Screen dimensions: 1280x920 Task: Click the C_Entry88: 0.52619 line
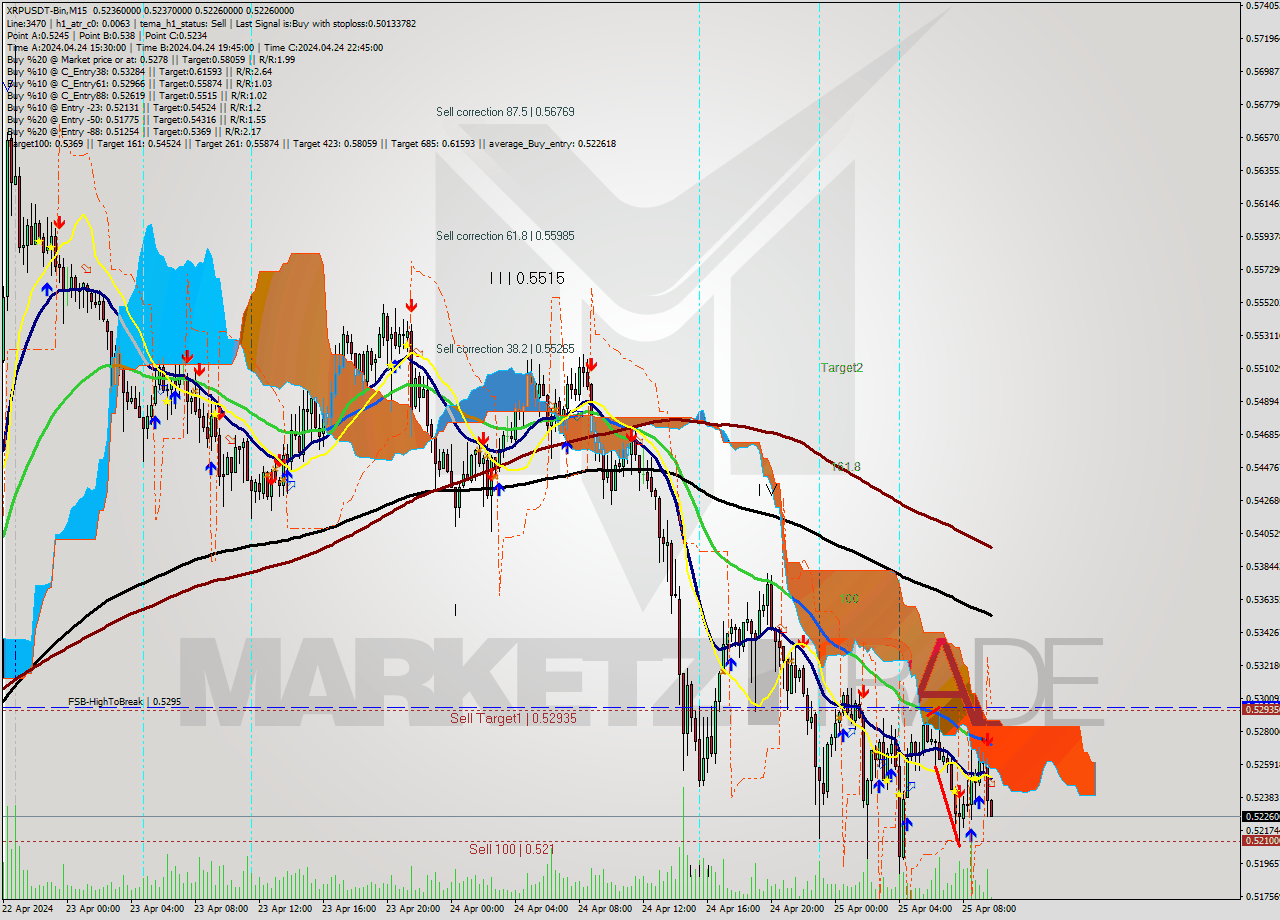[x=139, y=95]
